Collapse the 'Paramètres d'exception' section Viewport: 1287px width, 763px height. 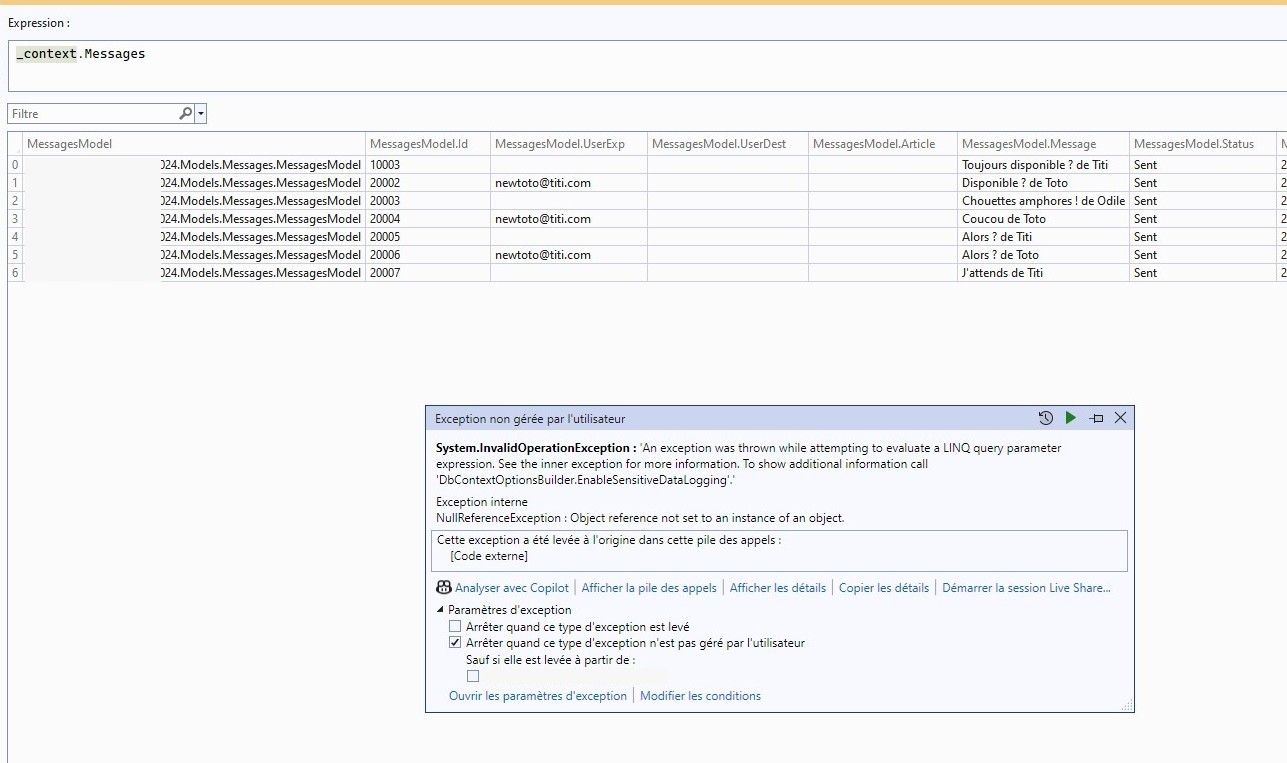point(441,610)
